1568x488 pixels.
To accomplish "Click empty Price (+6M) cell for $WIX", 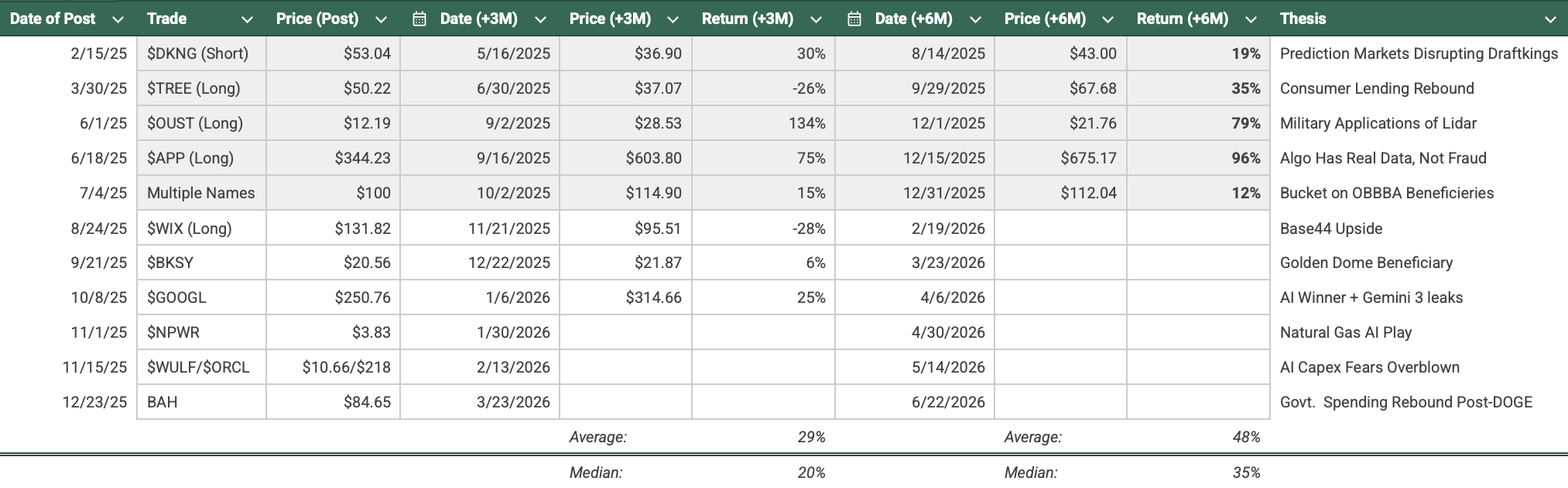I will pos(1060,229).
